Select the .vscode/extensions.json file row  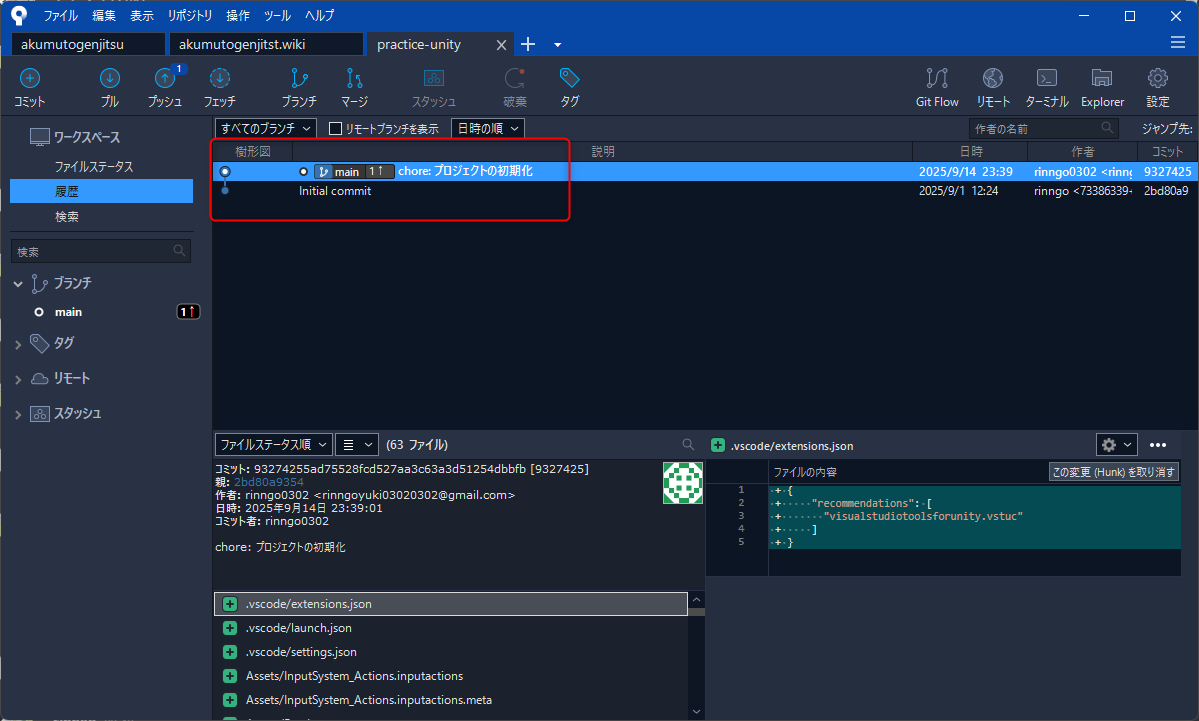(x=450, y=604)
